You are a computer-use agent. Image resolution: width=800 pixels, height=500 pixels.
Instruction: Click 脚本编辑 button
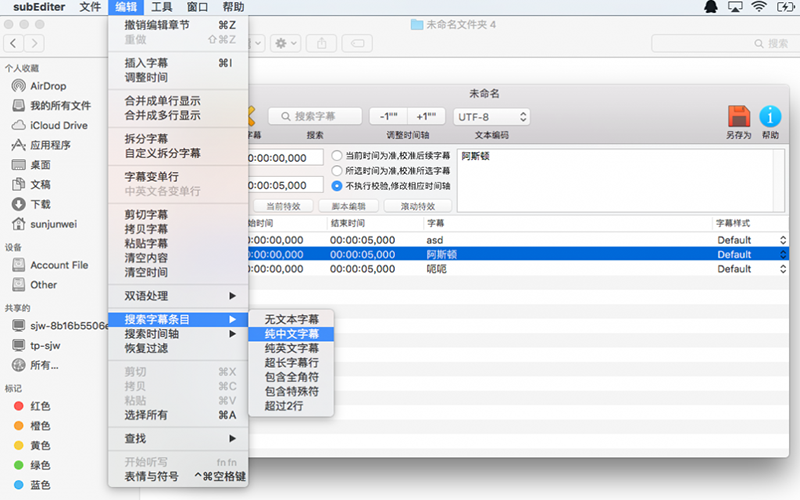[x=348, y=206]
